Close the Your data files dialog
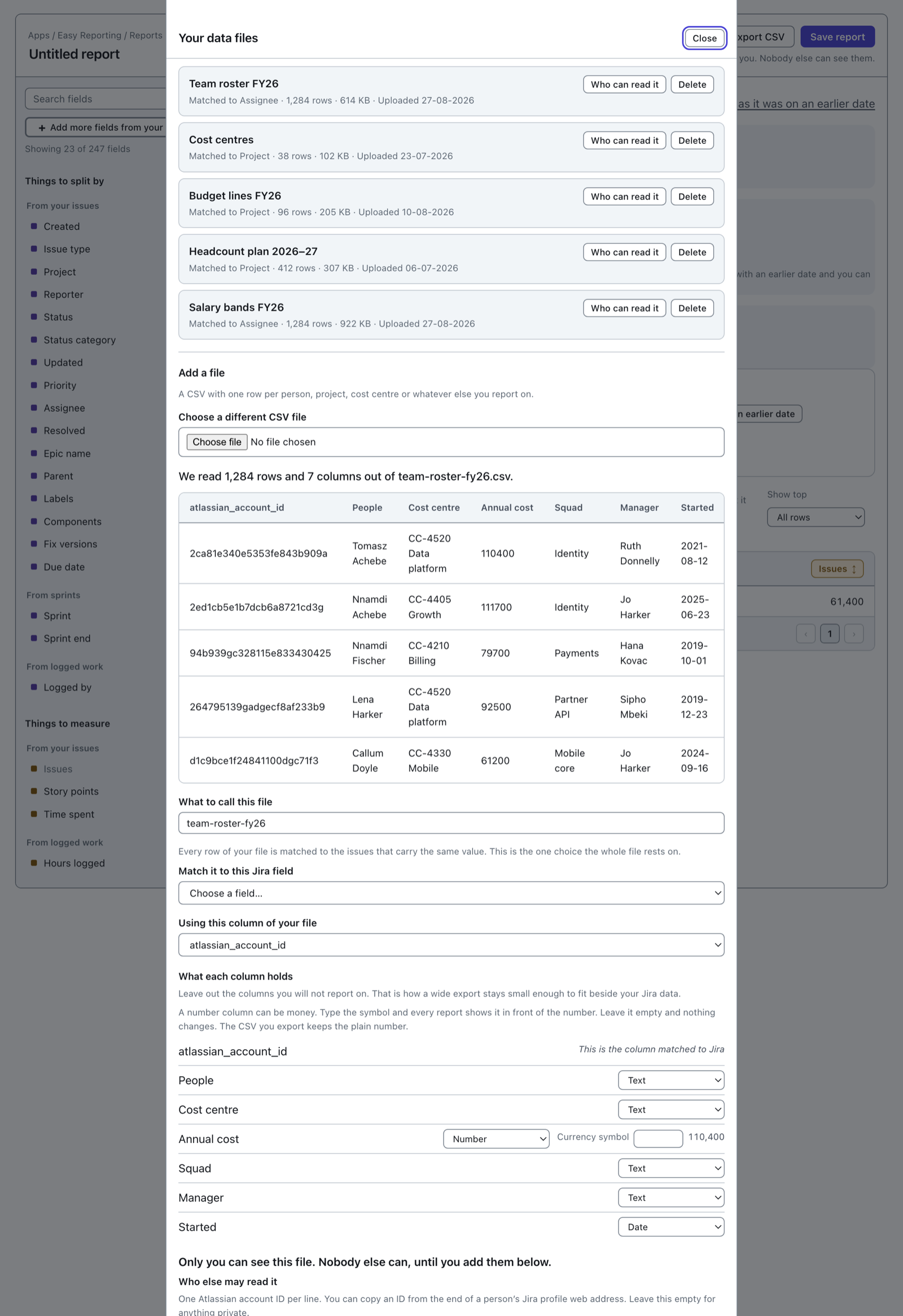The width and height of the screenshot is (903, 1316). pos(704,38)
